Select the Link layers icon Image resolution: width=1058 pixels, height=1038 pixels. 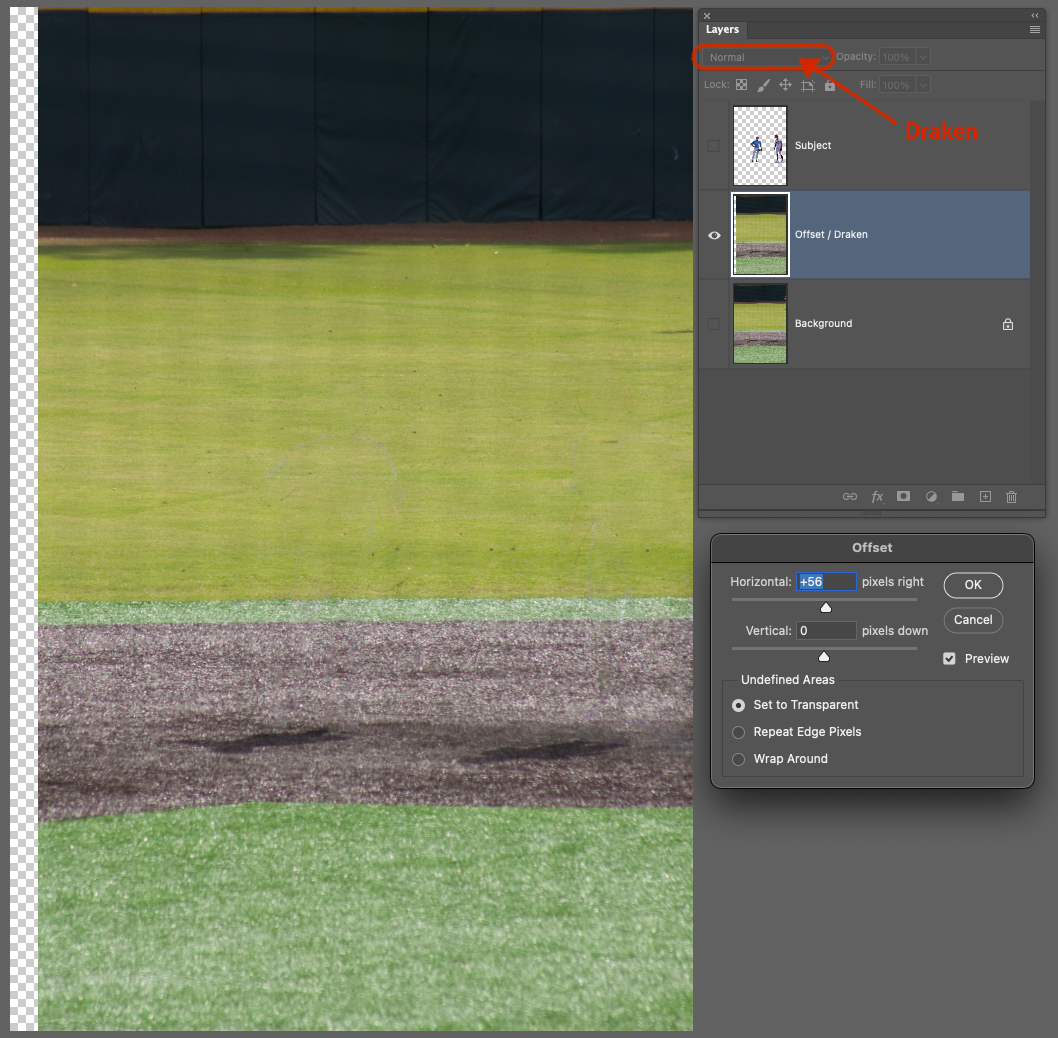849,496
